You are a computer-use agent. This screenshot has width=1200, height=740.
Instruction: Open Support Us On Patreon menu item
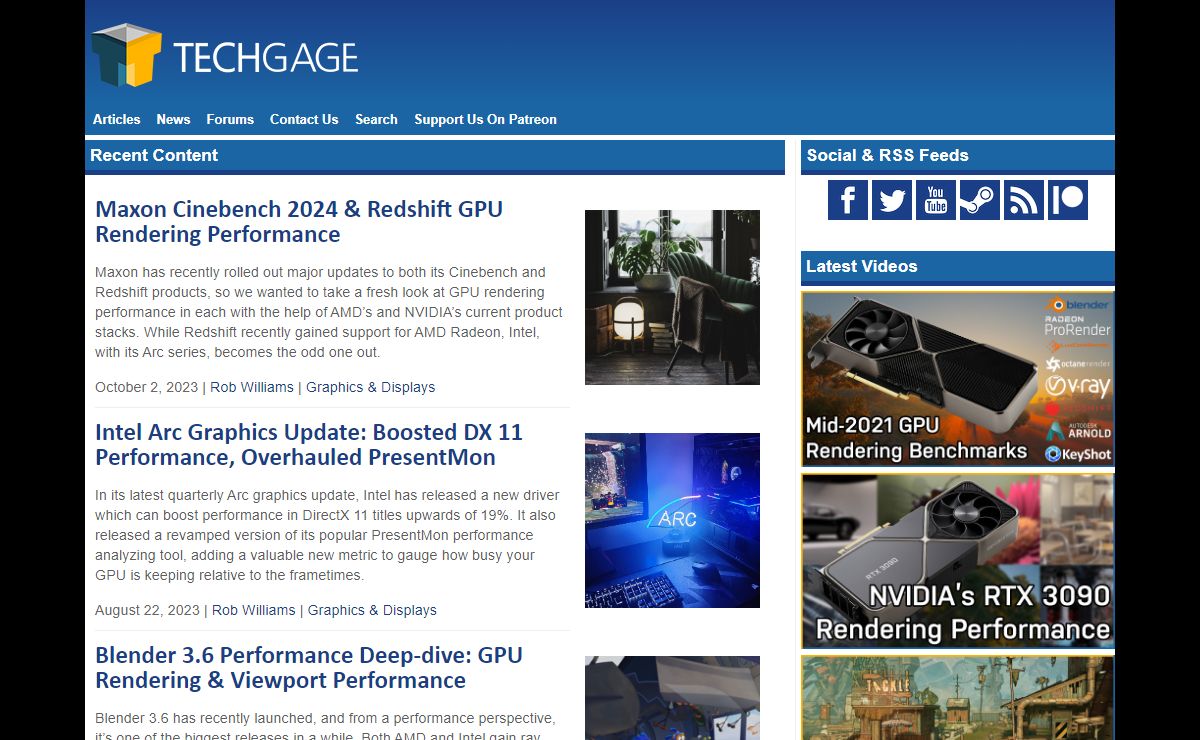click(x=486, y=119)
